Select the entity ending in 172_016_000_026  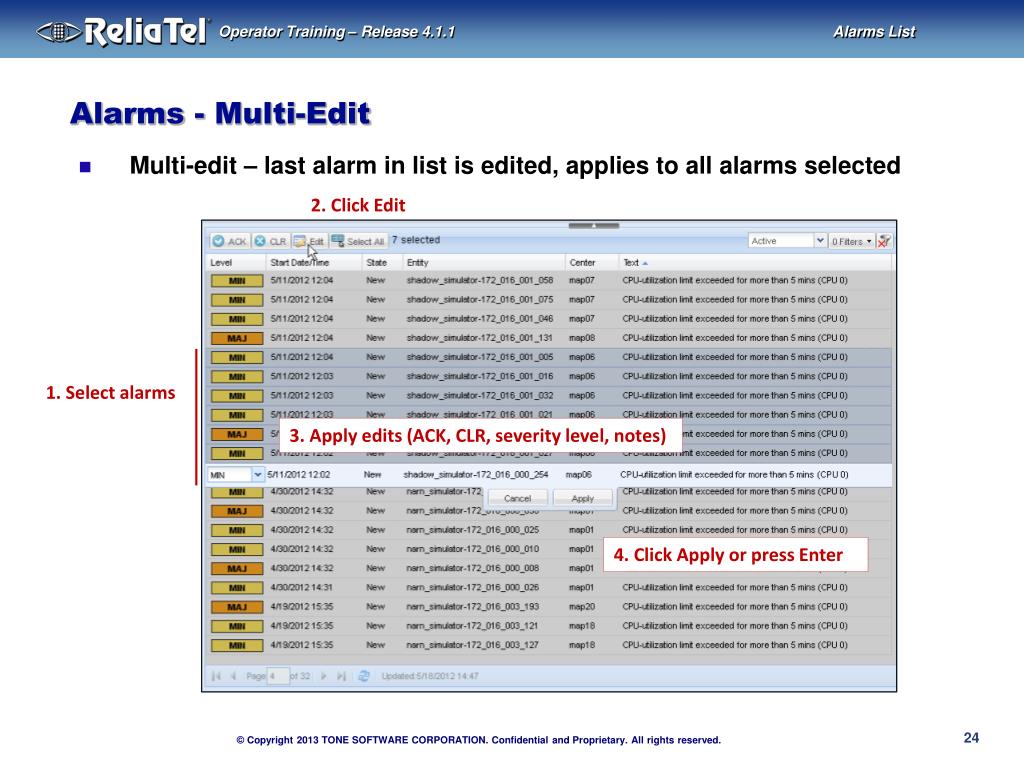click(x=472, y=587)
